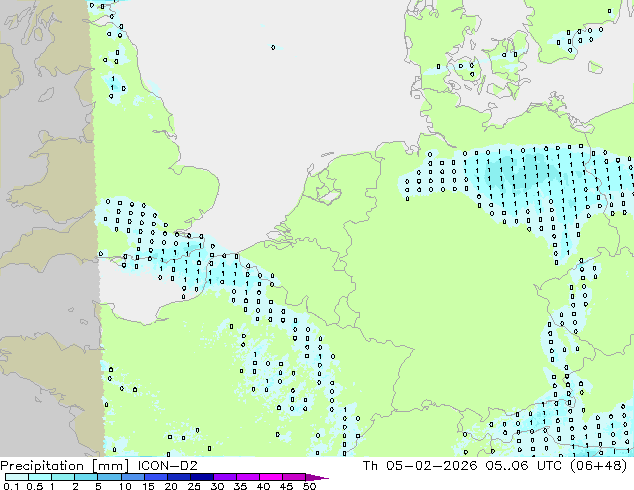Select the legend swatch between 0.1 and 0.5

[x=17, y=477]
